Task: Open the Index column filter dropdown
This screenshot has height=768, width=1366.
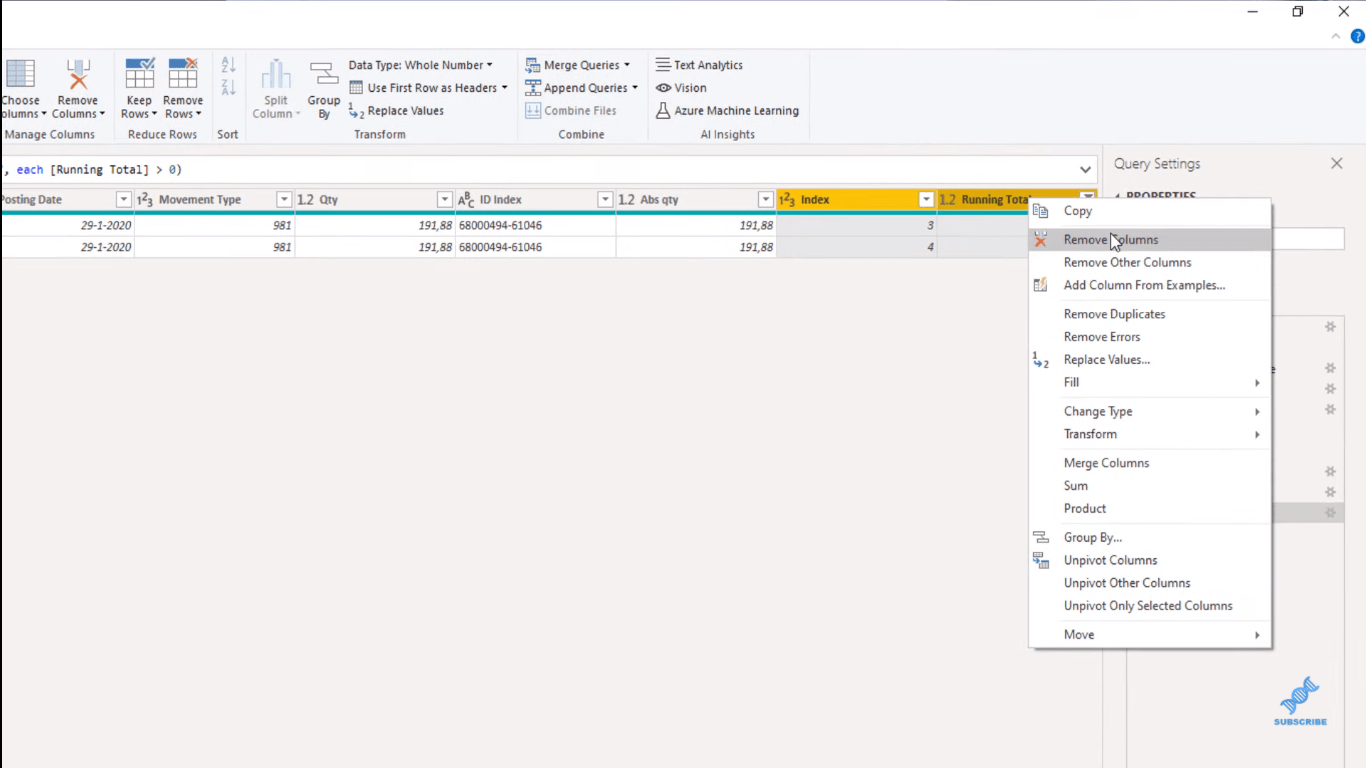Action: point(926,200)
